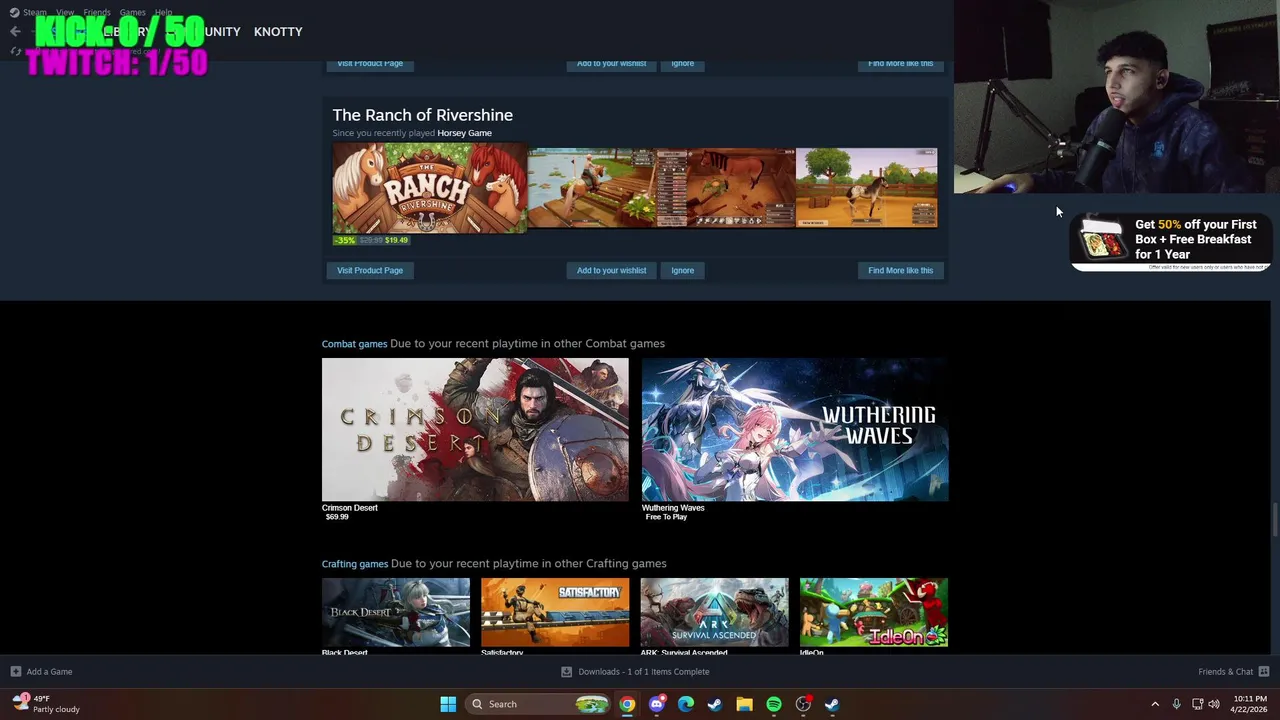This screenshot has height=720, width=1280.
Task: Click the Add a Game label
Action: pyautogui.click(x=49, y=672)
